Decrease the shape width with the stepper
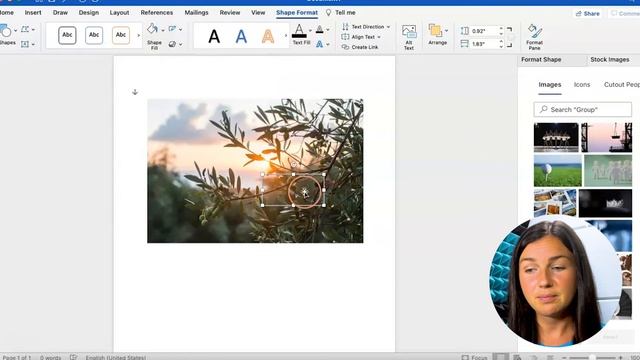Image resolution: width=640 pixels, height=360 pixels. 501,47
